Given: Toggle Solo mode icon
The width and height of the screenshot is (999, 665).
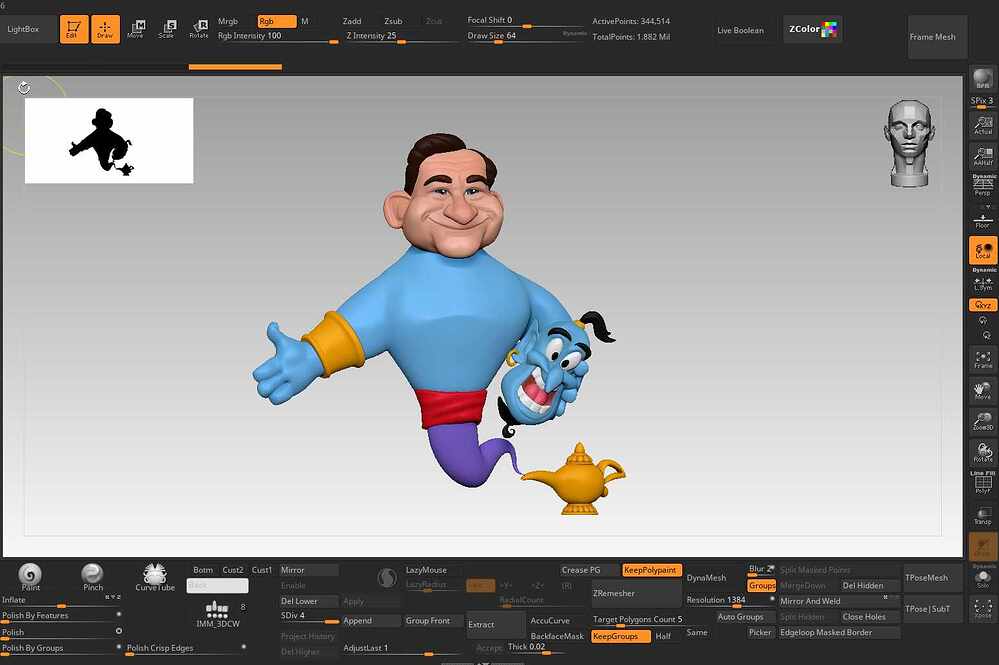Looking at the screenshot, I should click(983, 578).
